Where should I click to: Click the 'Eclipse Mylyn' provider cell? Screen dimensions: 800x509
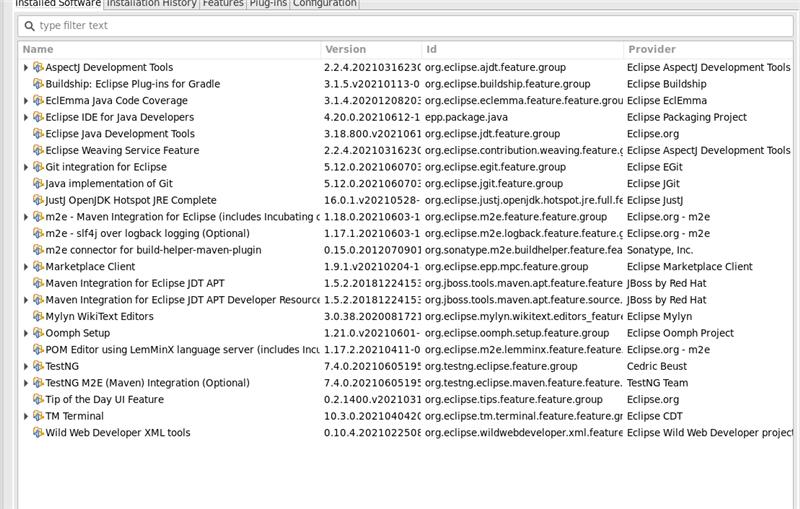click(x=659, y=316)
